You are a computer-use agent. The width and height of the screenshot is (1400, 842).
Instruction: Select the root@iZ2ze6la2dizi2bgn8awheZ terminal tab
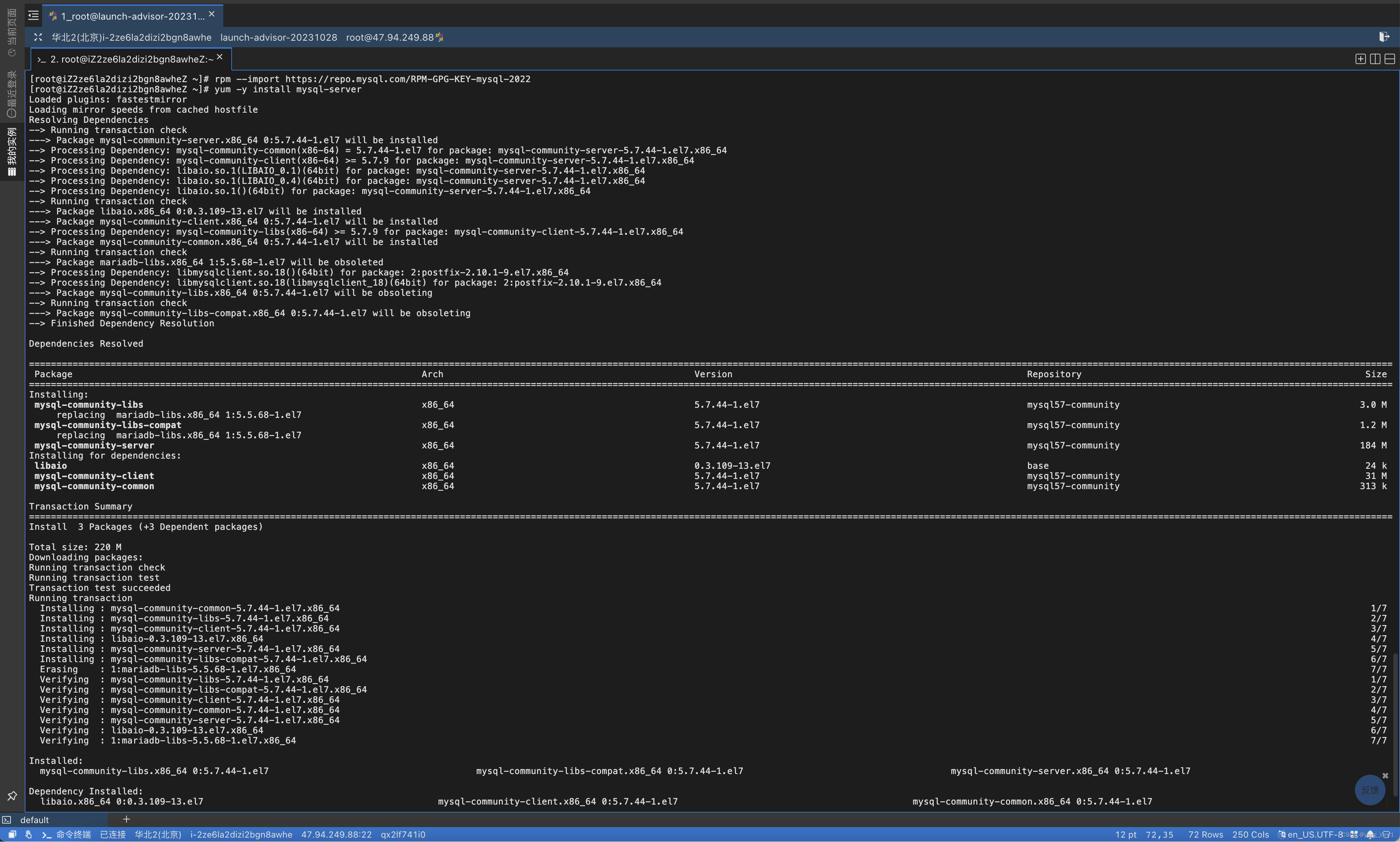(x=130, y=59)
